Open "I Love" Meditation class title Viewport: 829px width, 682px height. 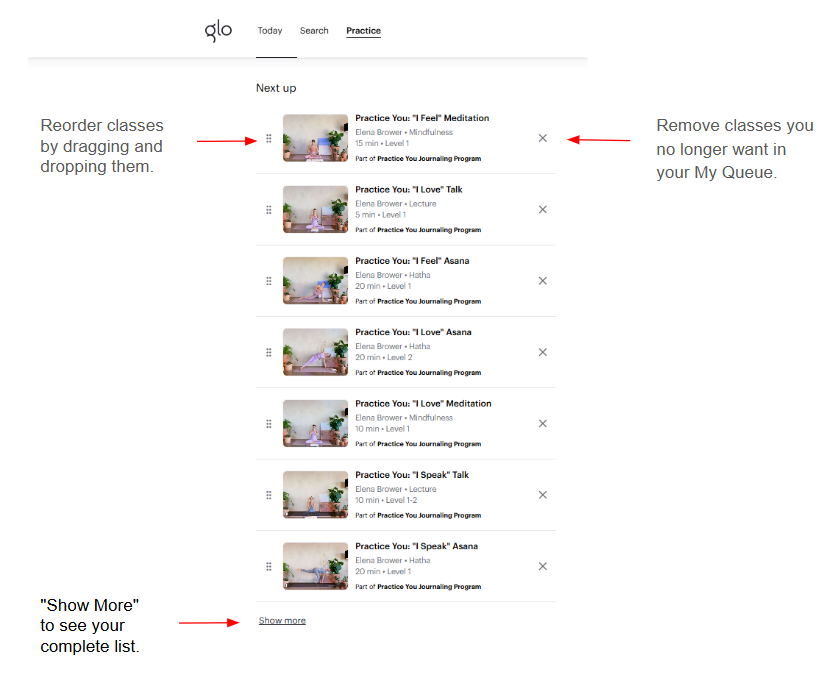click(x=423, y=403)
